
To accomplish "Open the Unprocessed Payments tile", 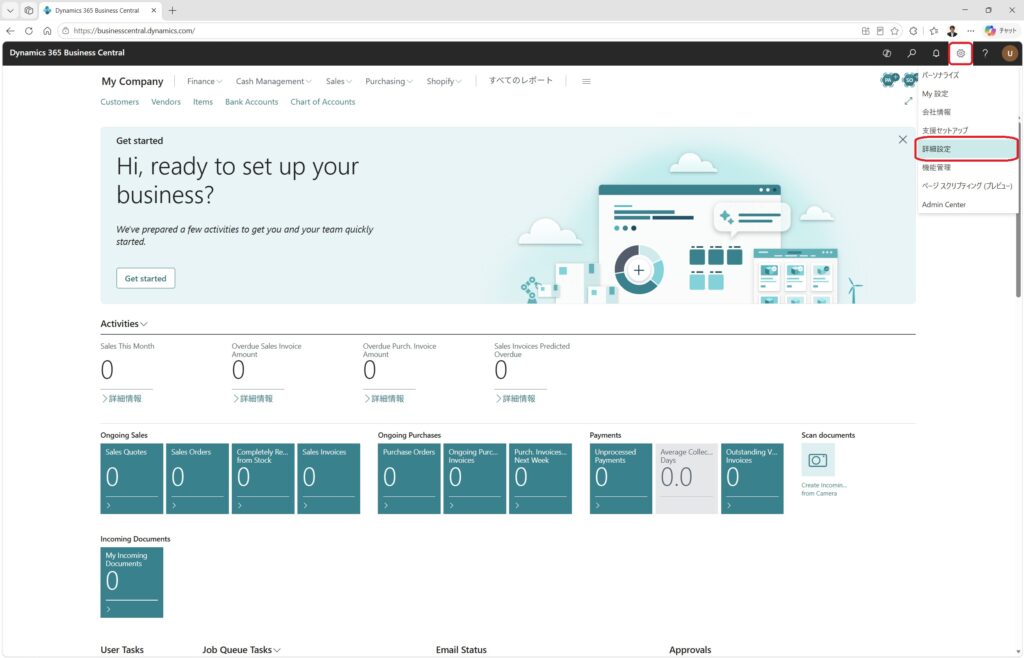I will [x=620, y=478].
